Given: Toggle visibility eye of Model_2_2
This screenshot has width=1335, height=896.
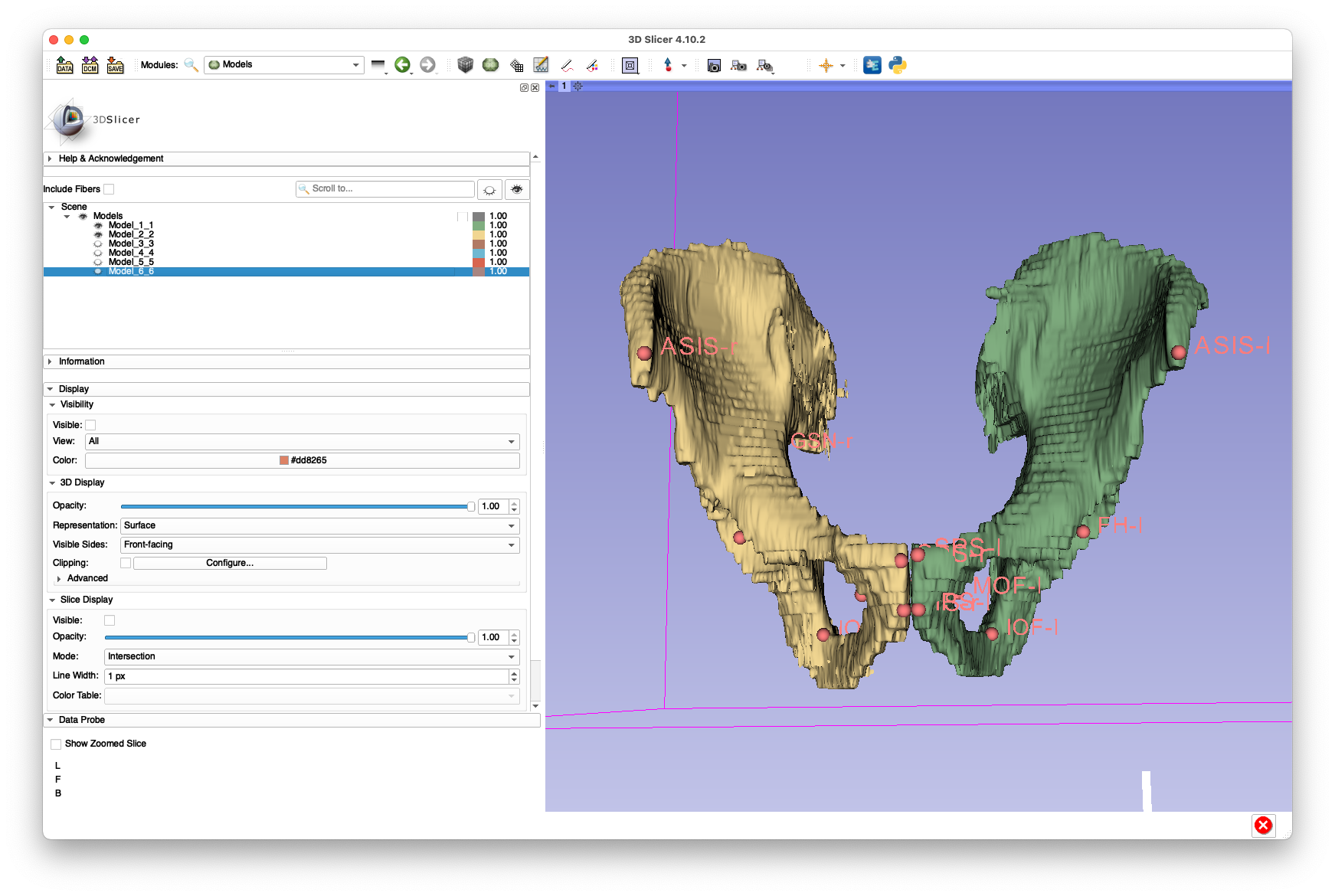Looking at the screenshot, I should [x=98, y=234].
